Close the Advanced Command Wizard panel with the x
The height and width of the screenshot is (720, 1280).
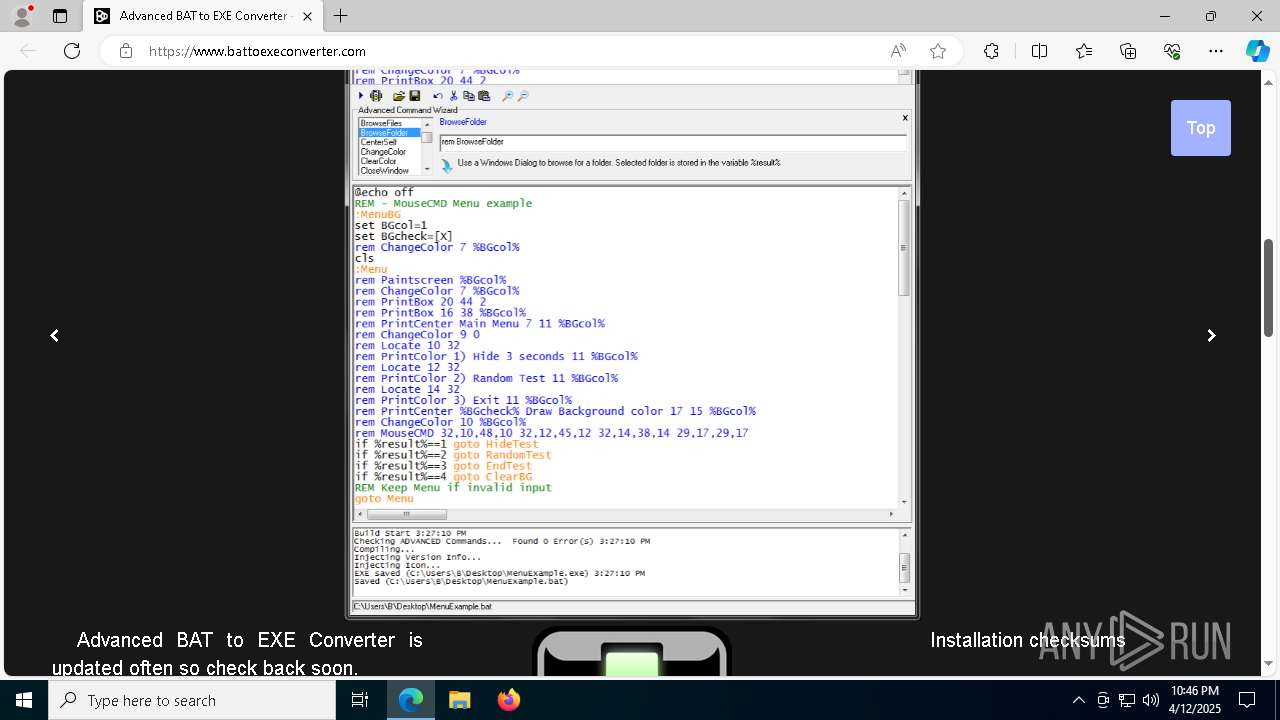(x=905, y=118)
